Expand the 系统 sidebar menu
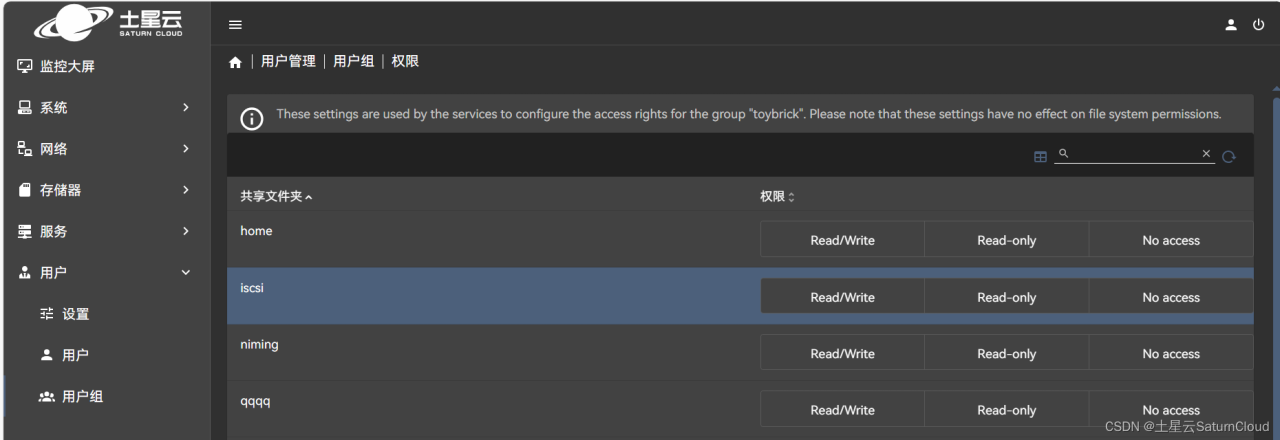 105,108
